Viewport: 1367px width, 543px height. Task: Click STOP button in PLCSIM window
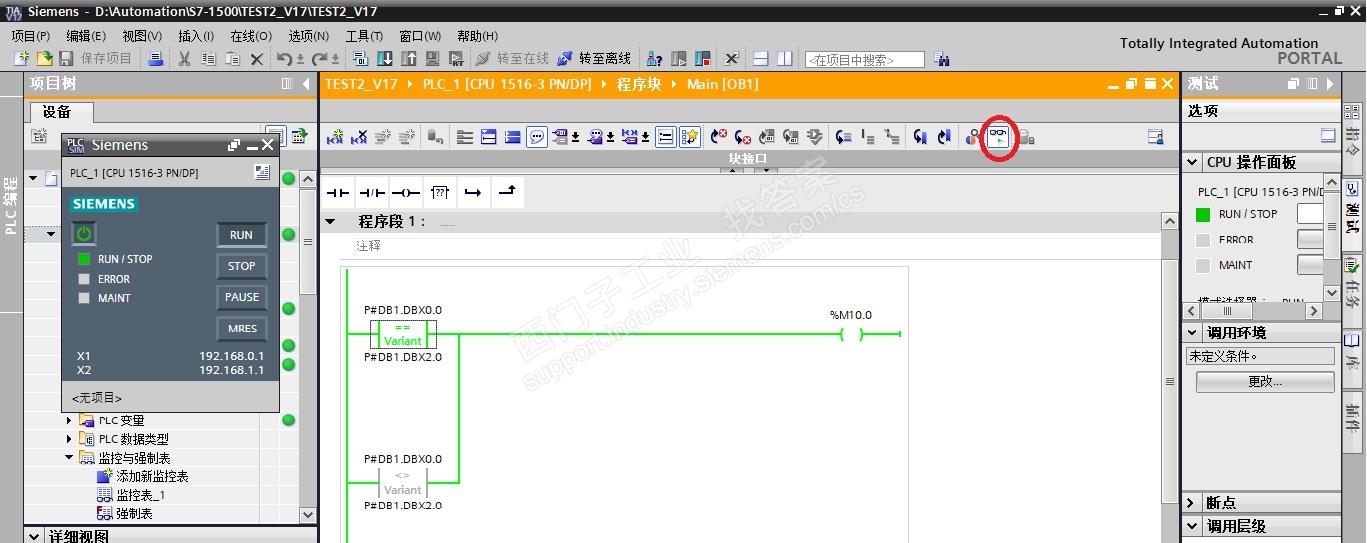tap(242, 266)
